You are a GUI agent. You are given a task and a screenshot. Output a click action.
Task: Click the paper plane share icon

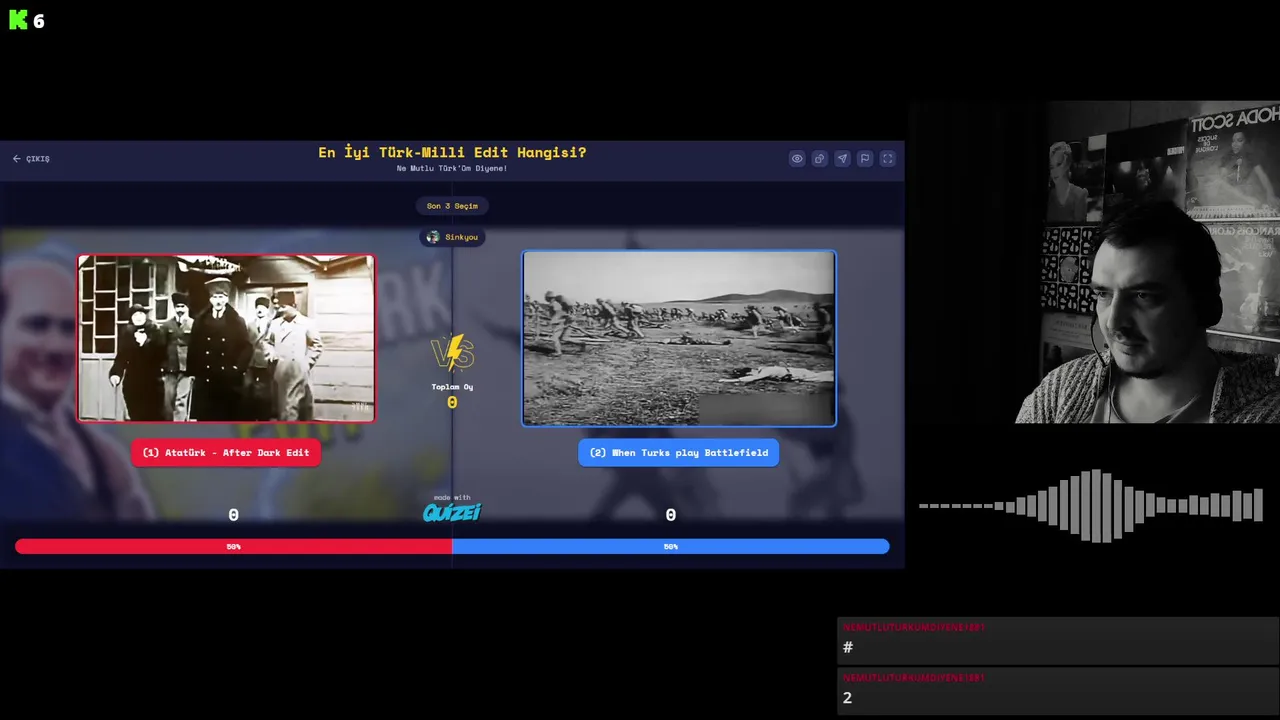pyautogui.click(x=842, y=158)
